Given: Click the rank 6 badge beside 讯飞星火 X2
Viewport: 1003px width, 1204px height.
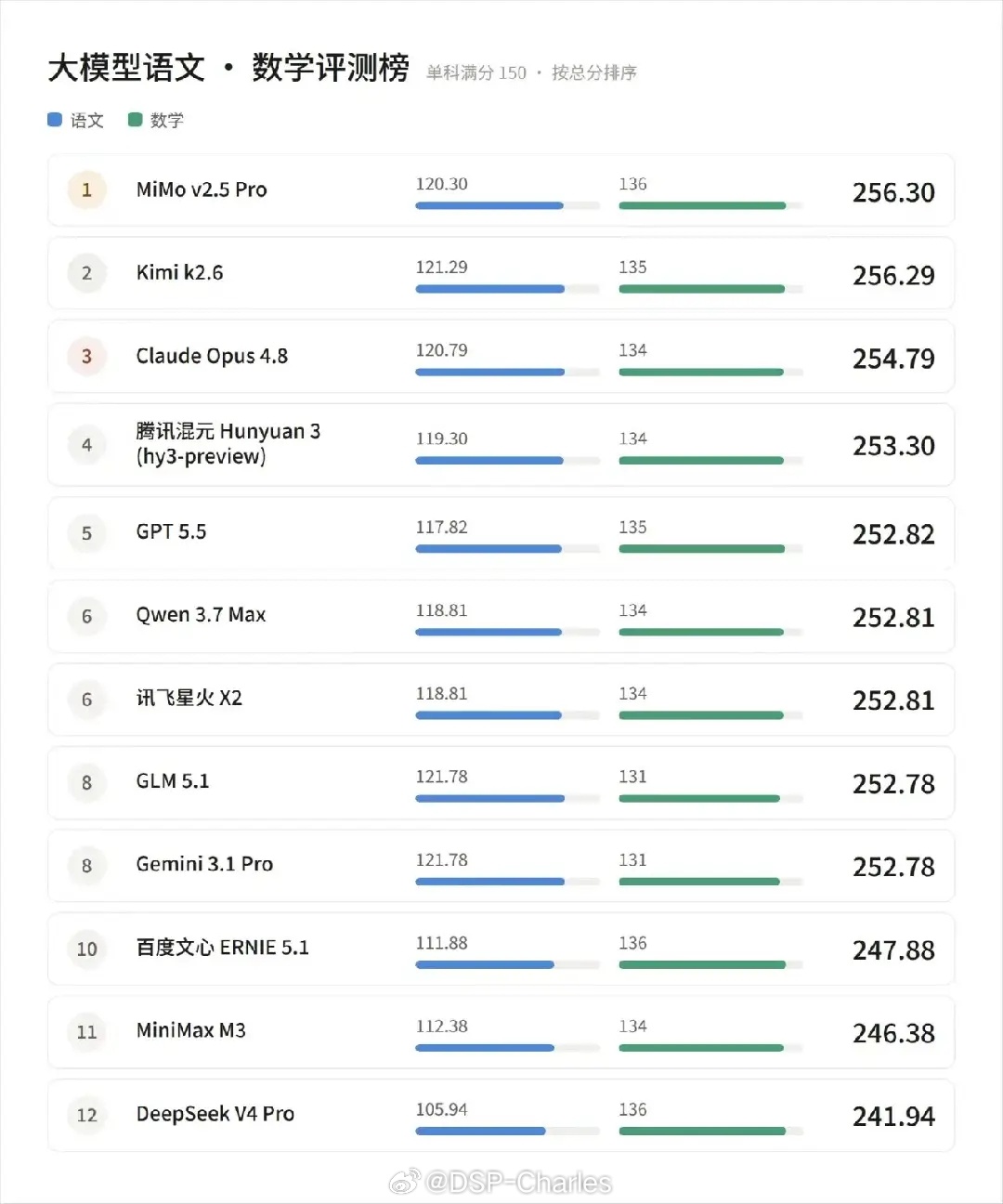Looking at the screenshot, I should 86,700.
